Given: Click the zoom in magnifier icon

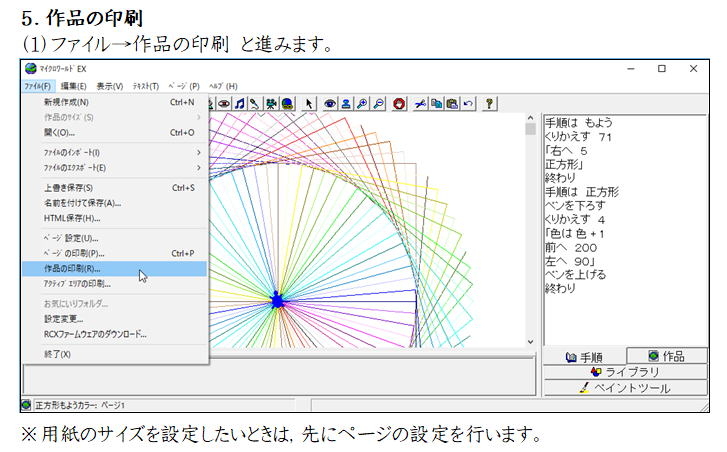Looking at the screenshot, I should (x=362, y=104).
